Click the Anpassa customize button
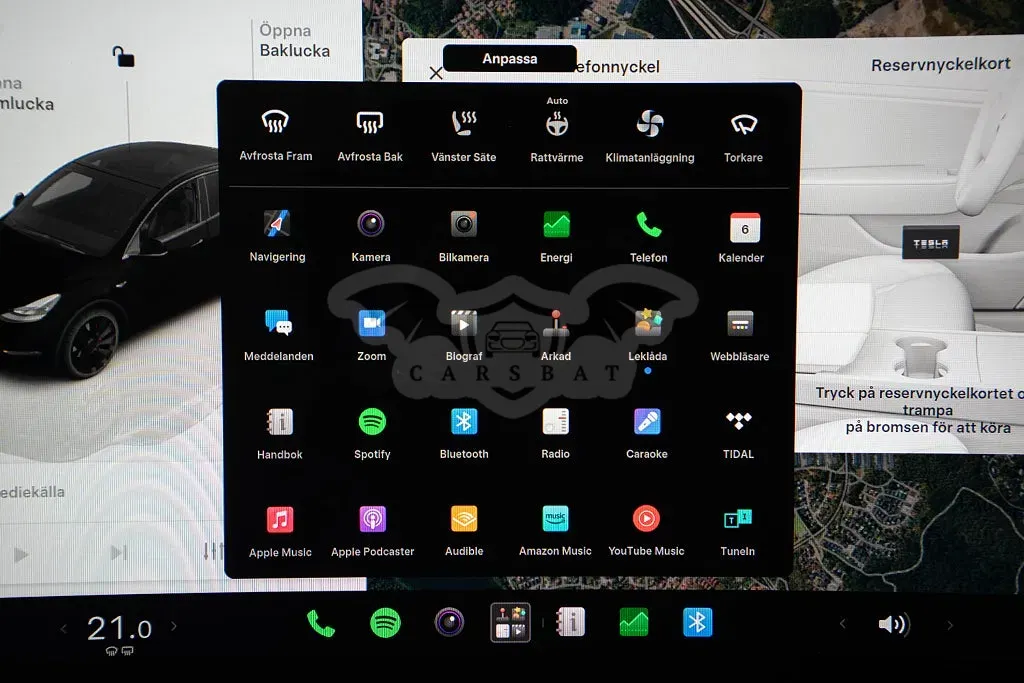Screen dimensions: 1024x683 [x=509, y=58]
